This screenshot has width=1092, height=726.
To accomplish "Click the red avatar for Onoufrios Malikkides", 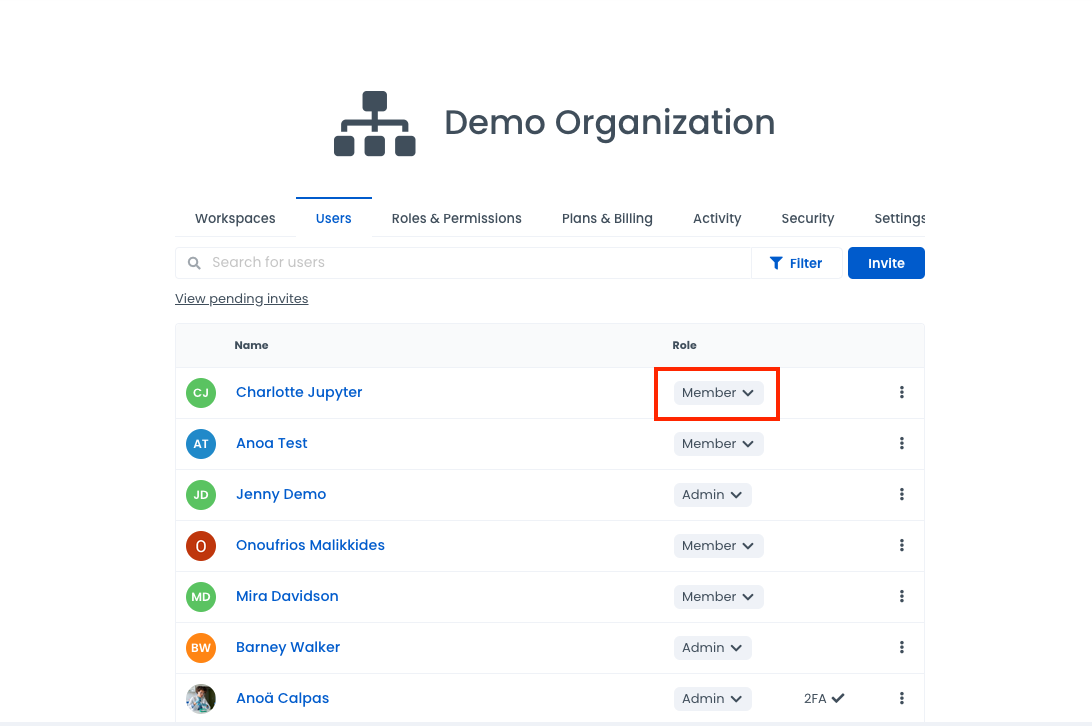I will pos(201,546).
